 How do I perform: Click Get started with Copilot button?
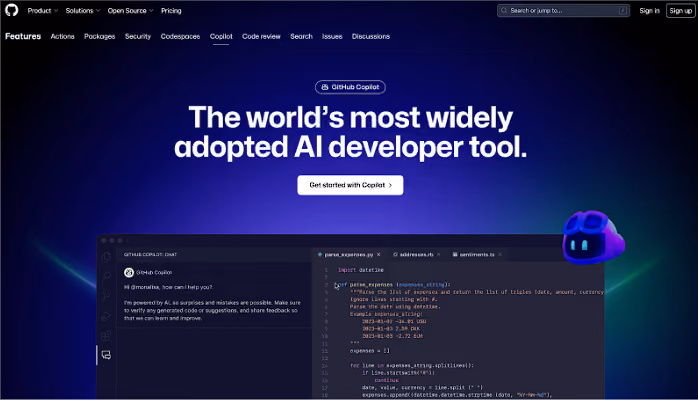coord(350,185)
